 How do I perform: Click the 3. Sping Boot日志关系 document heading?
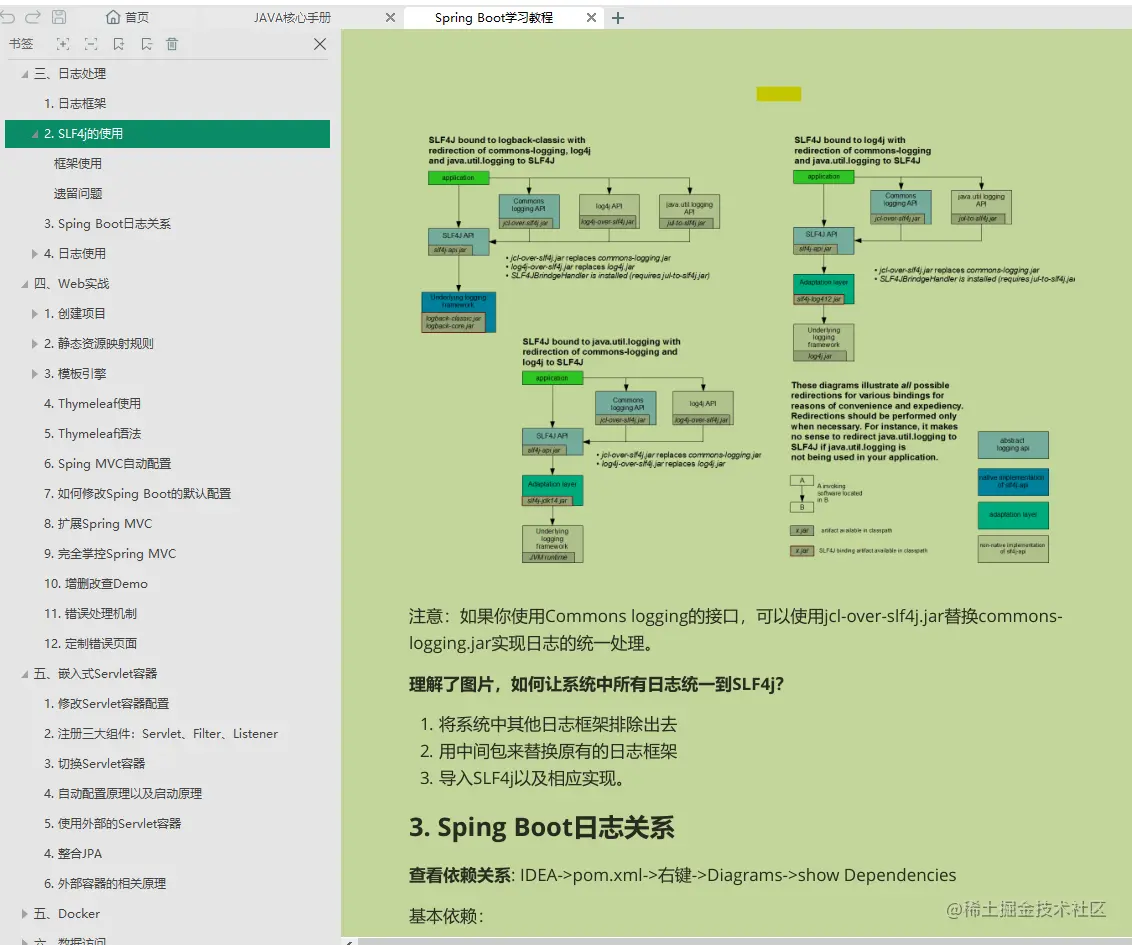pyautogui.click(x=541, y=827)
